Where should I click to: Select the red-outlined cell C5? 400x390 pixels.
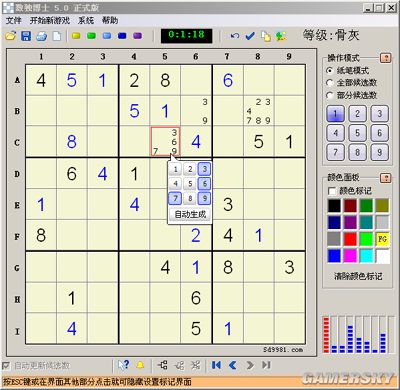[x=165, y=141]
